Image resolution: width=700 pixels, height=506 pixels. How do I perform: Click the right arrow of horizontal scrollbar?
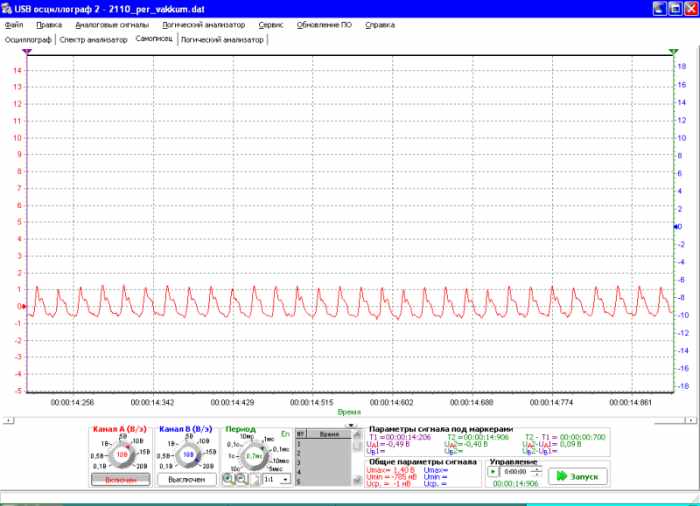click(x=691, y=420)
